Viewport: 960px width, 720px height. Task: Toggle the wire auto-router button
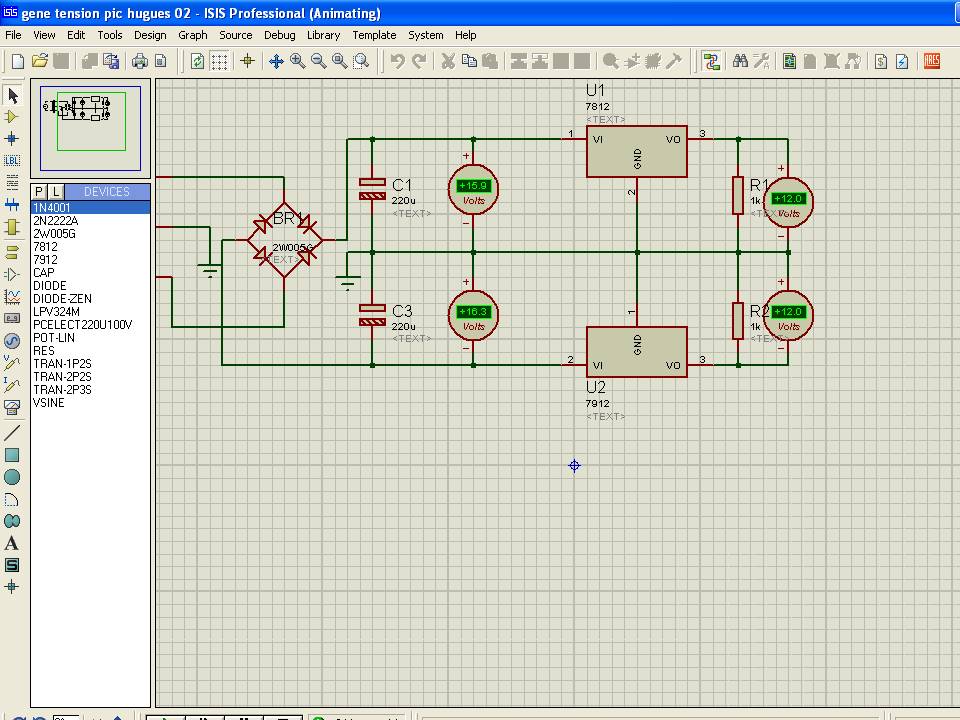711,61
